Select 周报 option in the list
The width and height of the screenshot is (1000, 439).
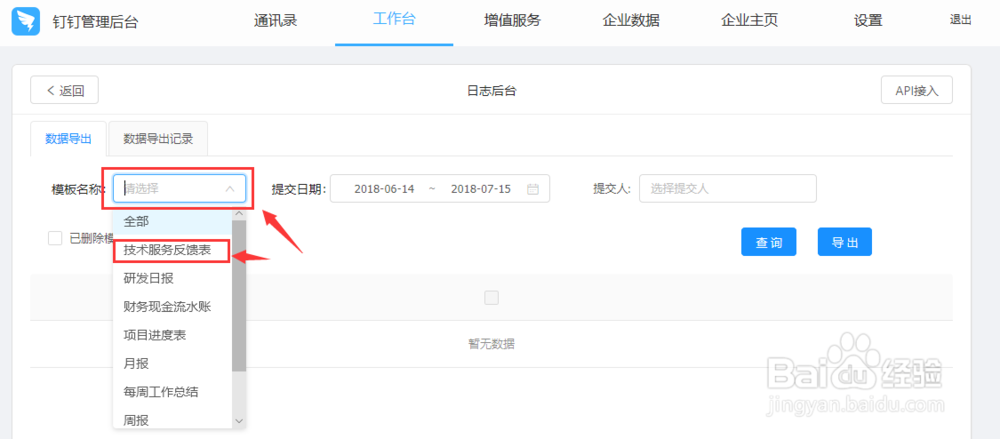172,420
